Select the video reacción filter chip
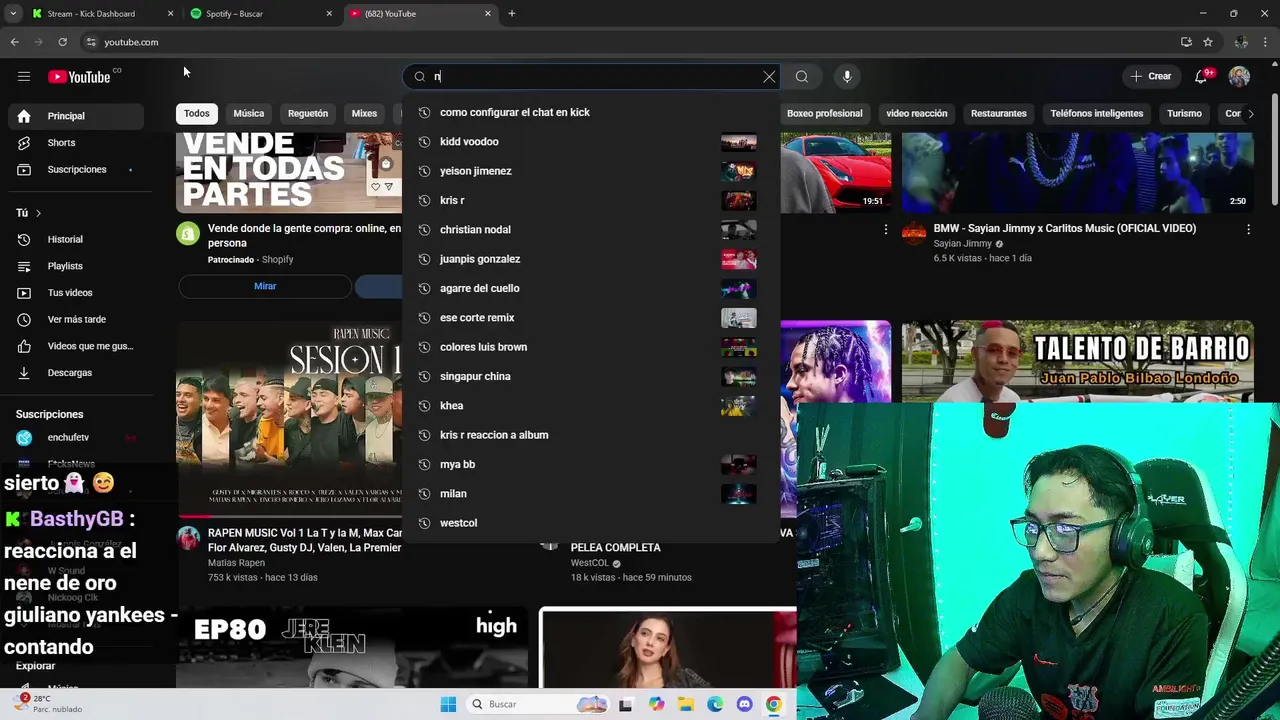Viewport: 1280px width, 720px height. click(916, 114)
